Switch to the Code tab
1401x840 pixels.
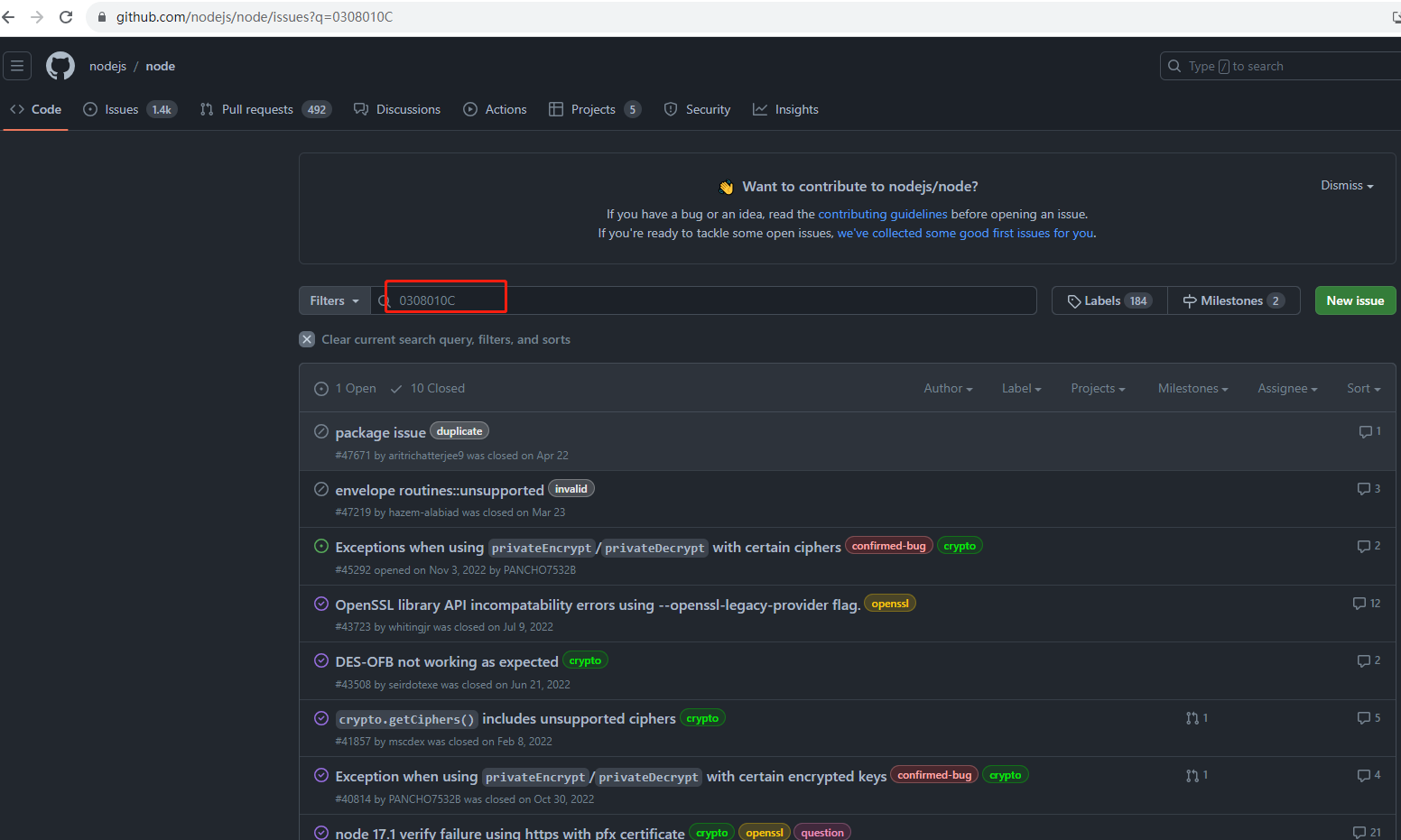coord(36,109)
